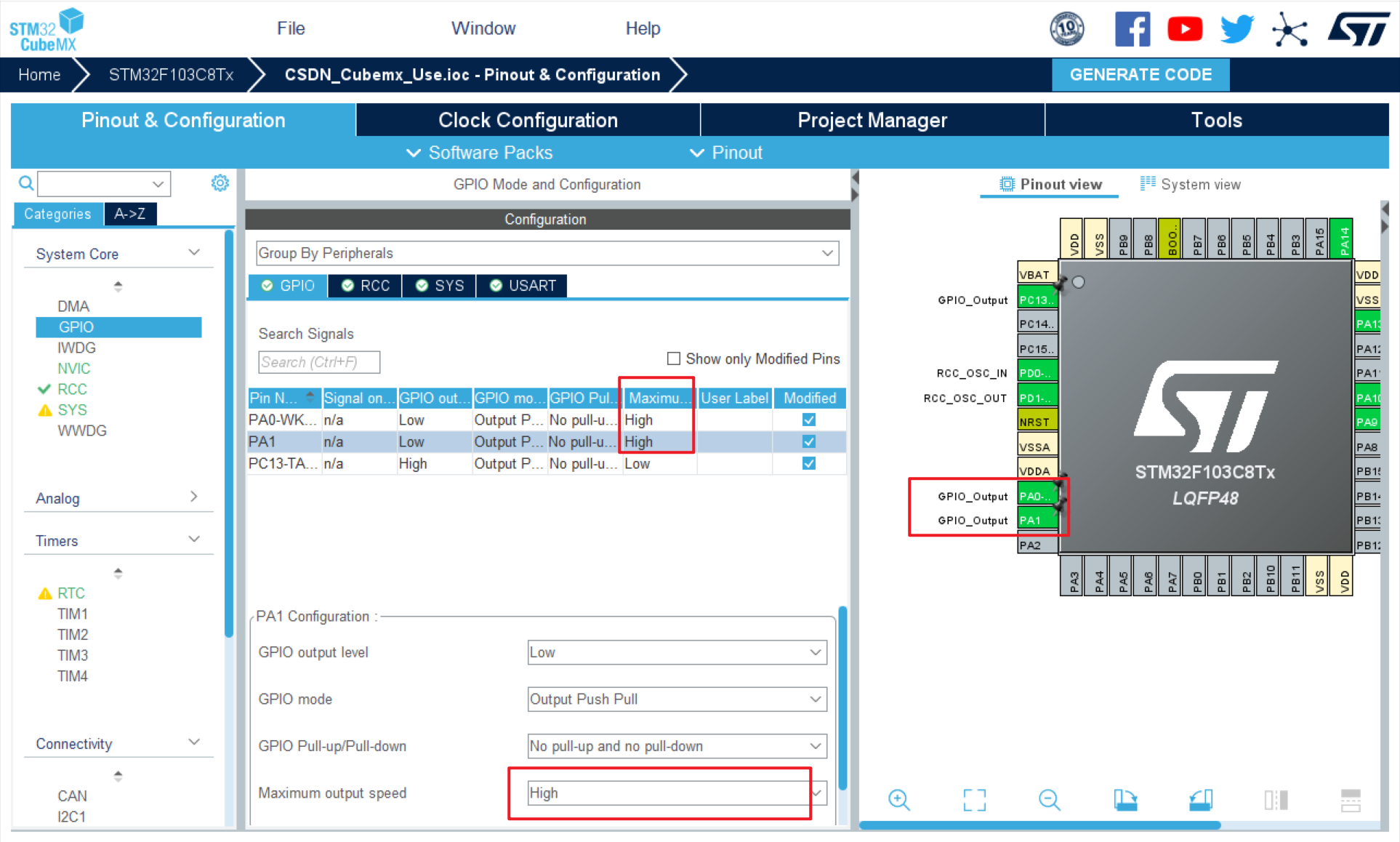Image resolution: width=1400 pixels, height=842 pixels.
Task: Open the Twitter icon link
Action: 1237,29
